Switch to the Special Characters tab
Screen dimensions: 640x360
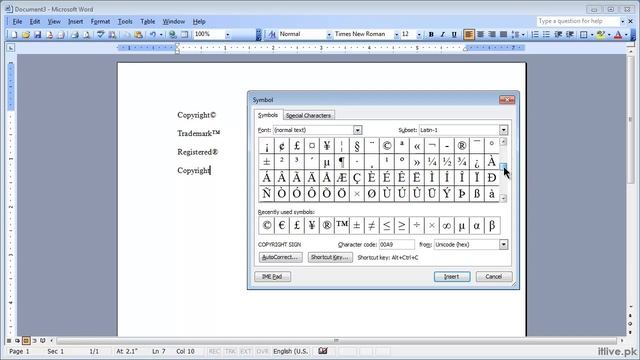click(x=309, y=116)
